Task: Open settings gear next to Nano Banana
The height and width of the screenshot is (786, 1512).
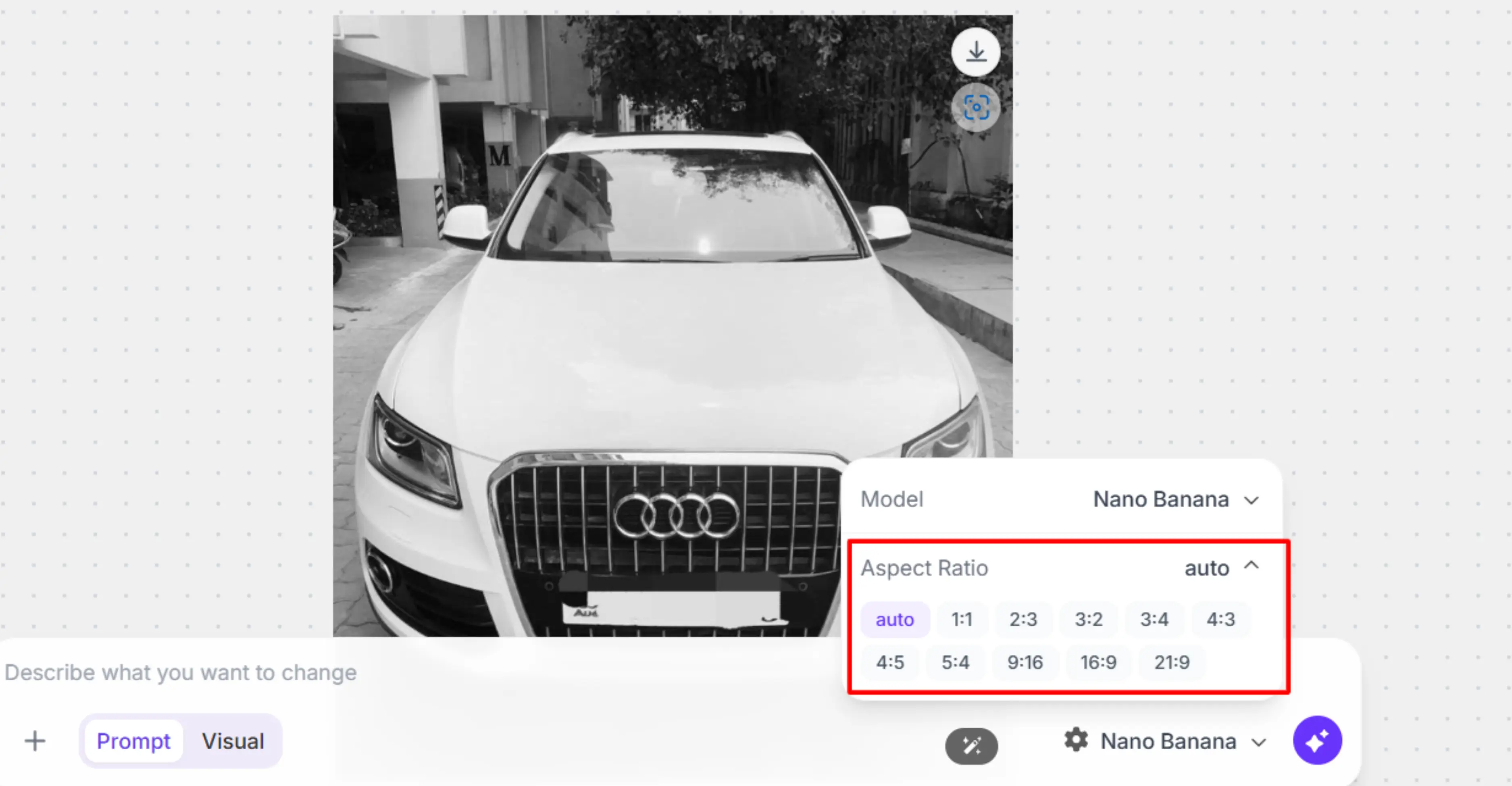Action: [1076, 740]
